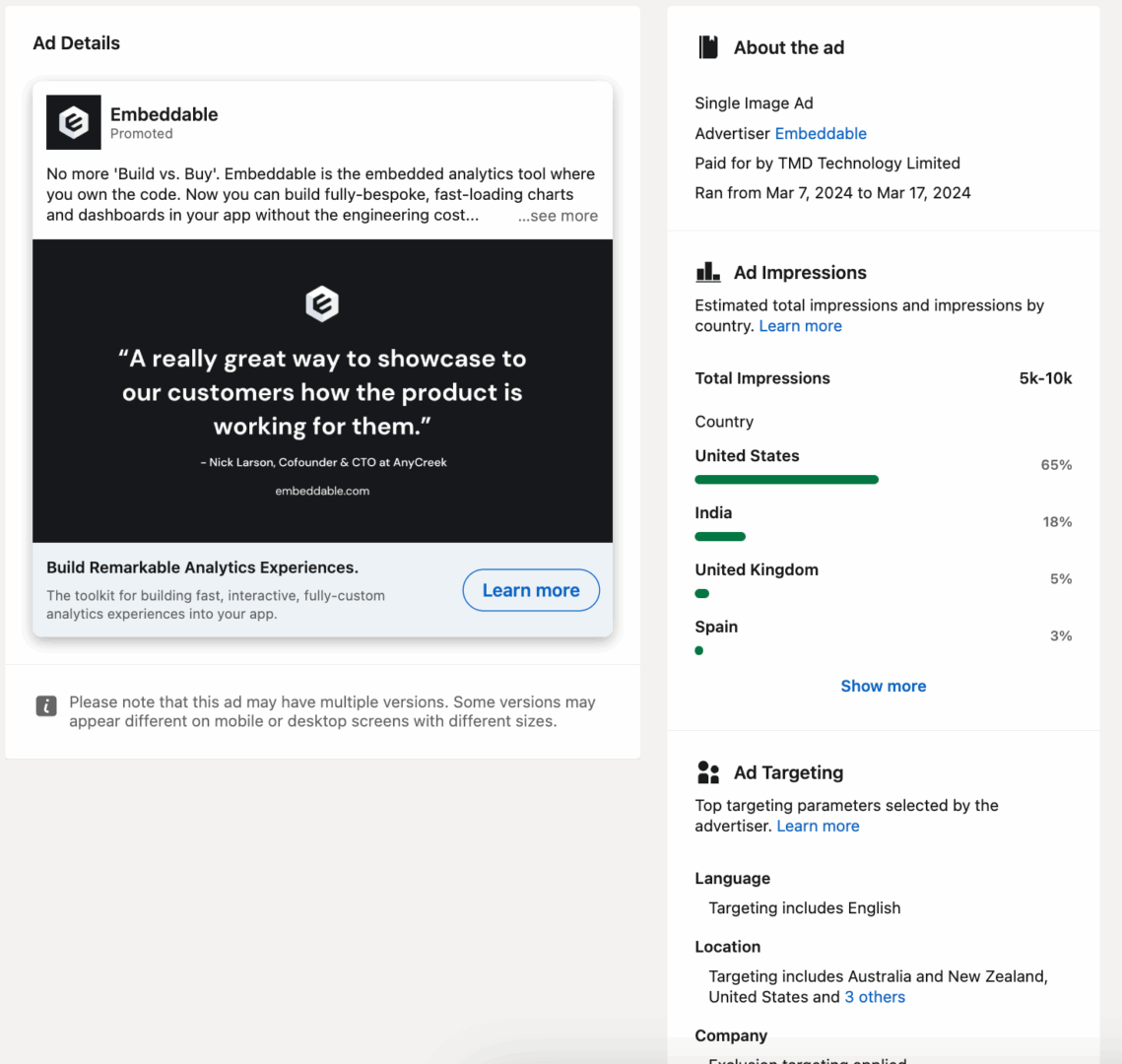Click 'Build Remarkable Analytics Experiences.' headline

point(202,567)
